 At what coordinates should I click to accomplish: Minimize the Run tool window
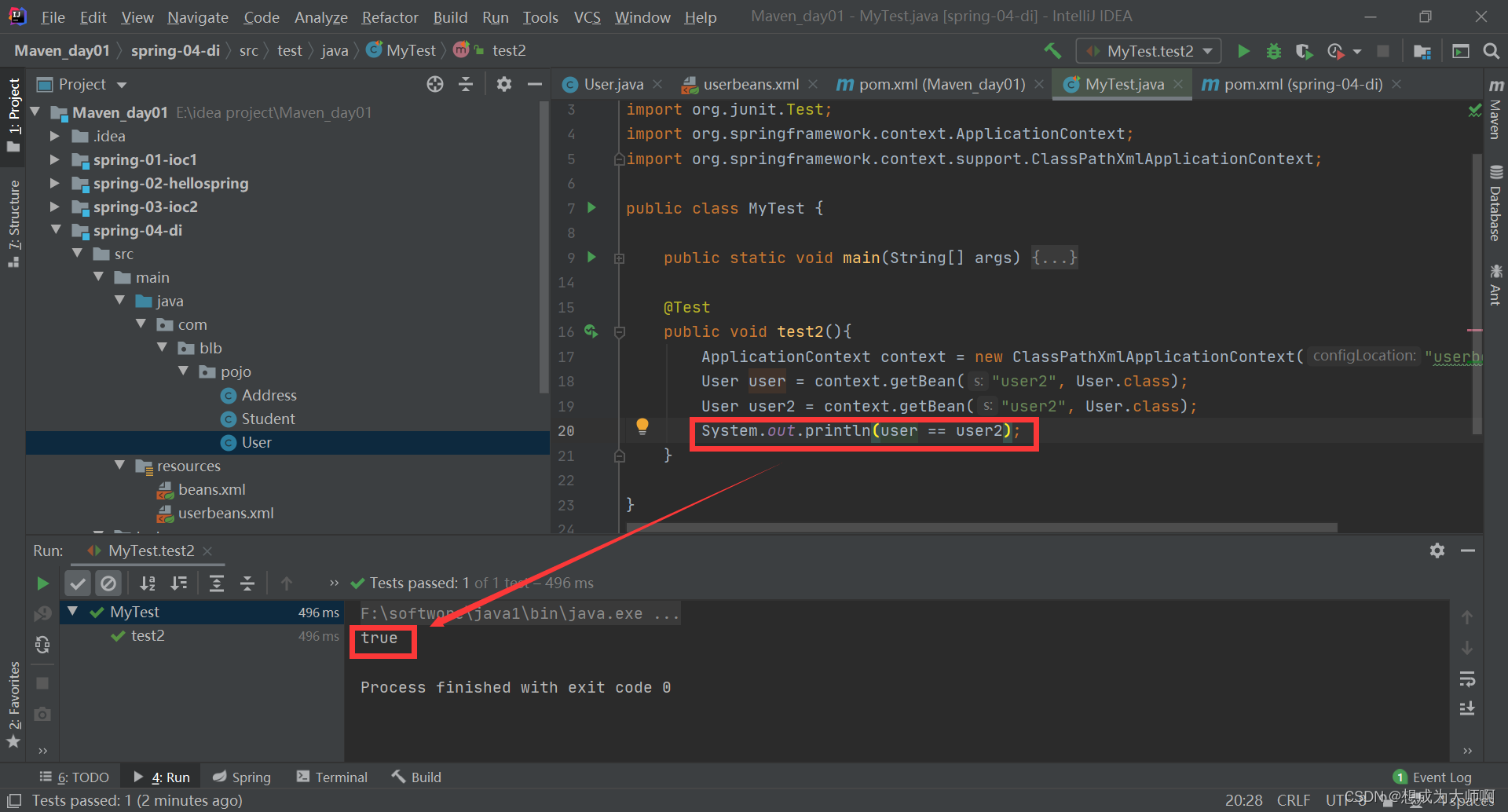coord(1468,550)
